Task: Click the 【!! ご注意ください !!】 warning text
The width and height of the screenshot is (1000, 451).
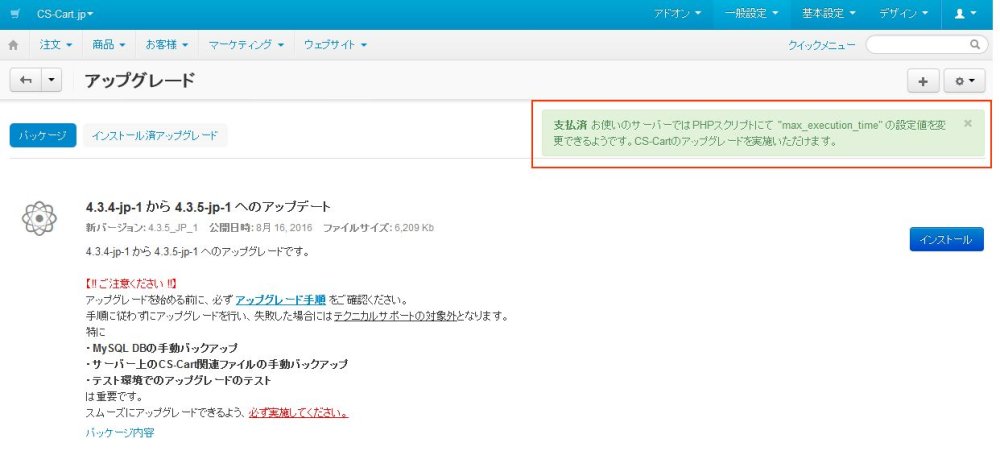Action: (131, 283)
